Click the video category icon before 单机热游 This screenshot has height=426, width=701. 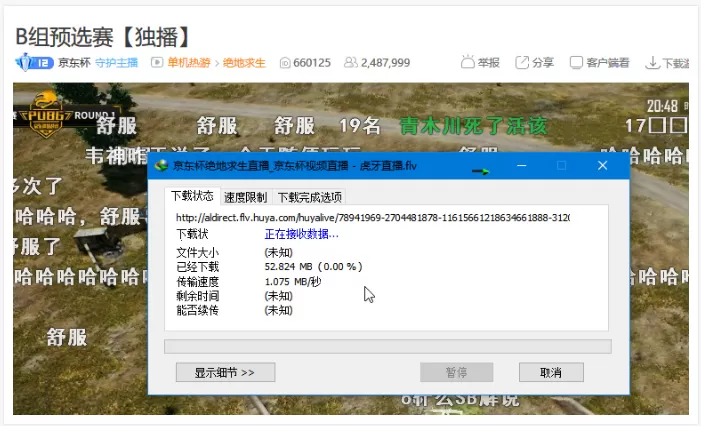156,63
